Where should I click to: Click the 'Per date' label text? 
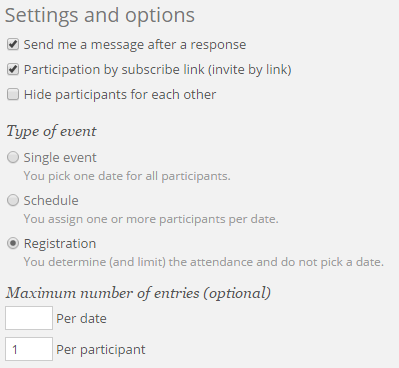[x=81, y=319]
